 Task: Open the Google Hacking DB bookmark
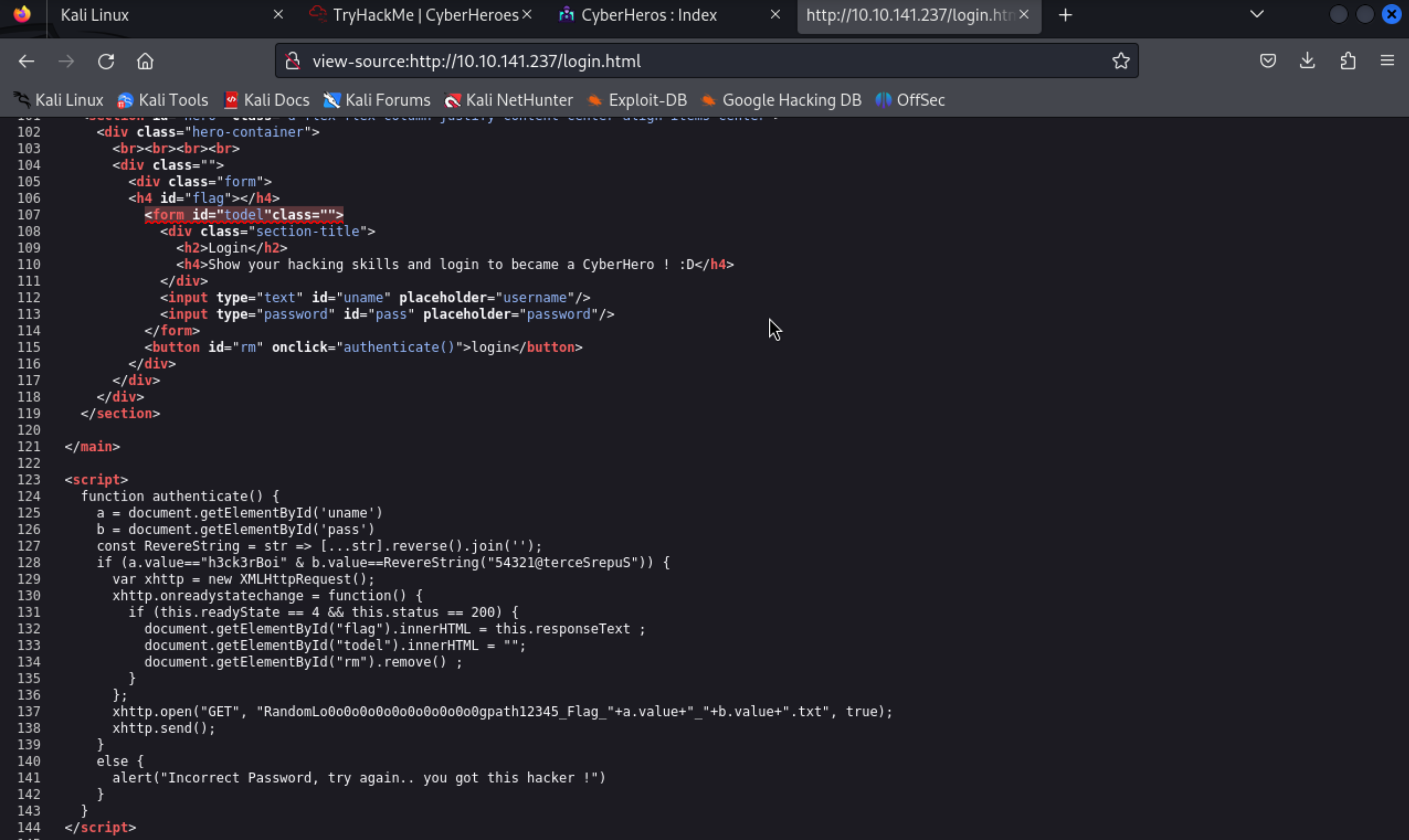point(782,100)
